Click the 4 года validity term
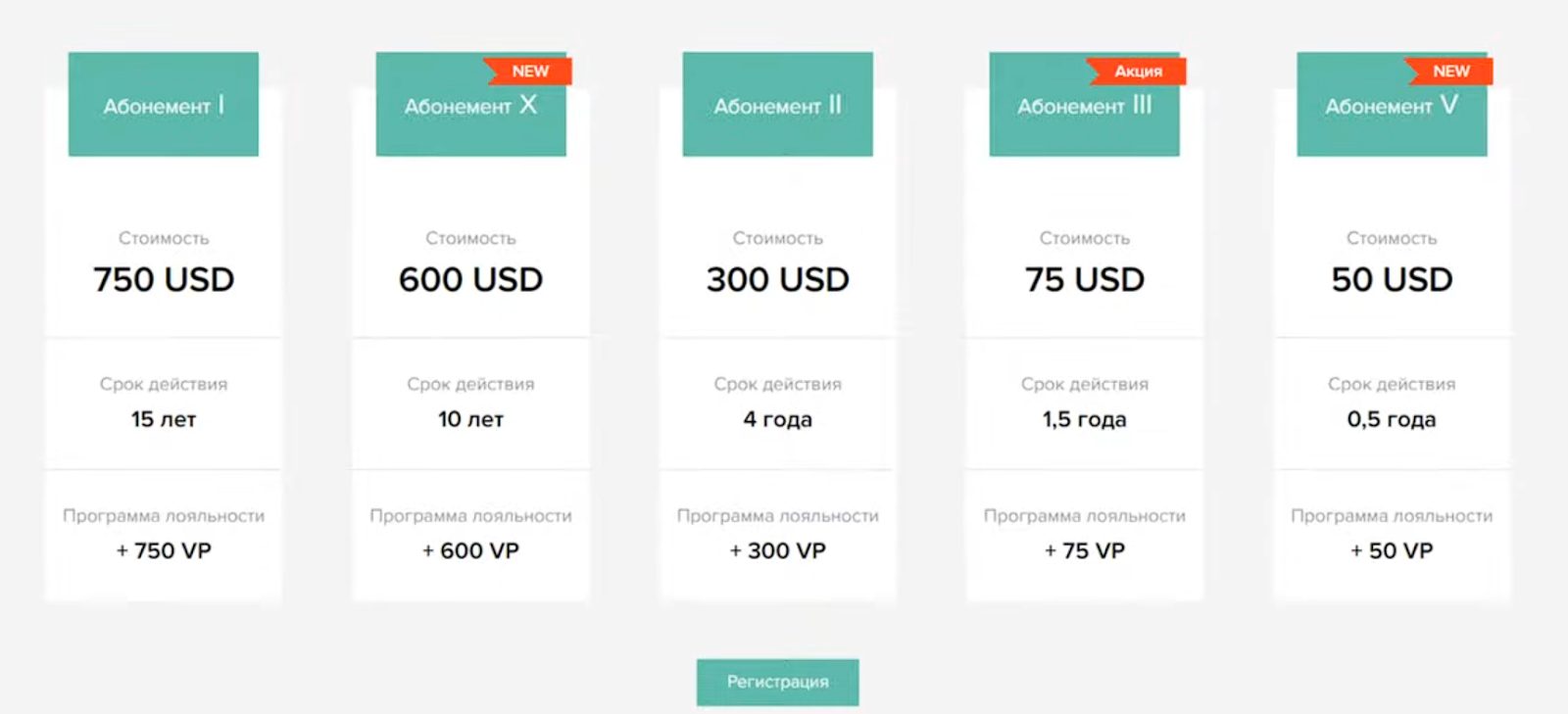This screenshot has width=1568, height=714. 777,419
